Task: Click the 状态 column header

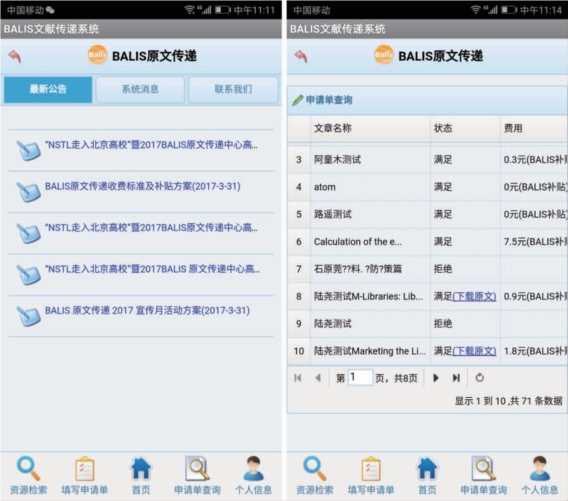Action: pyautogui.click(x=465, y=128)
